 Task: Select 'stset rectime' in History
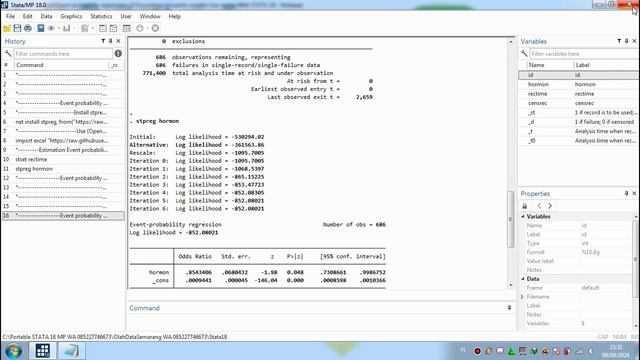[x=63, y=159]
